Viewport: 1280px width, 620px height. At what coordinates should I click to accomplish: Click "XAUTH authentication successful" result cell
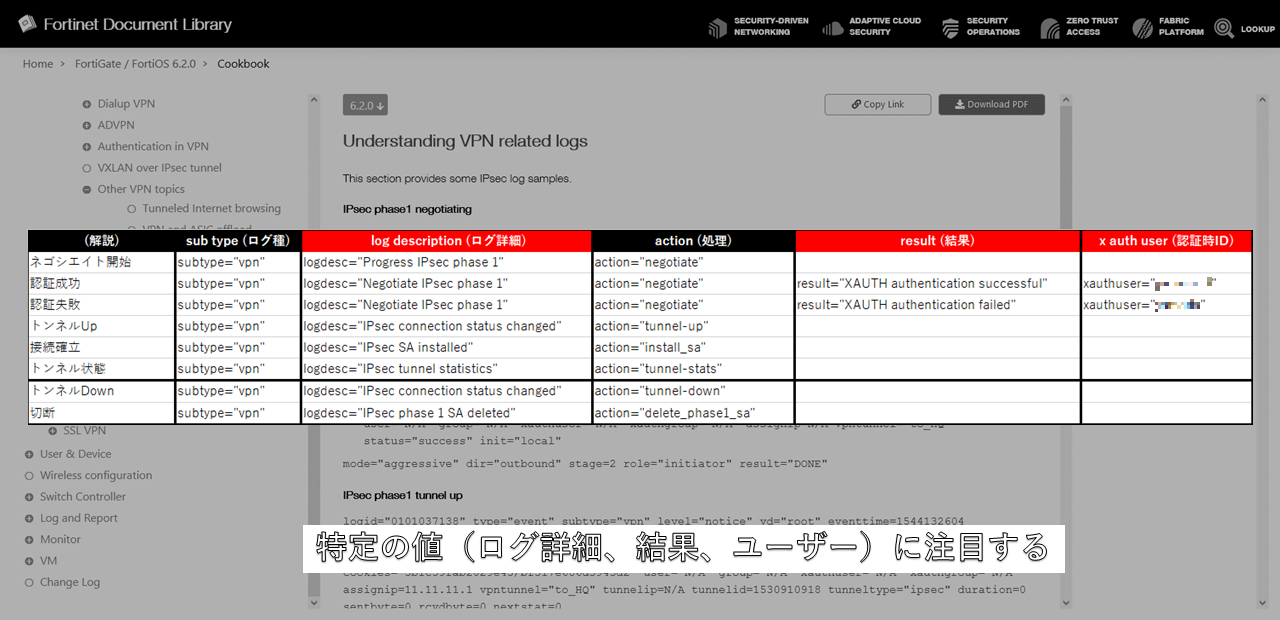(938, 284)
